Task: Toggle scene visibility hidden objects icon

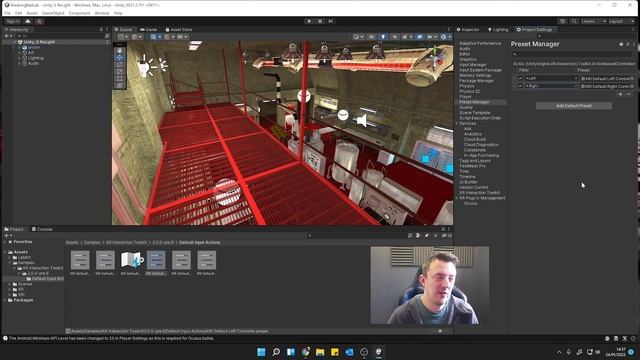Action: 419,37
